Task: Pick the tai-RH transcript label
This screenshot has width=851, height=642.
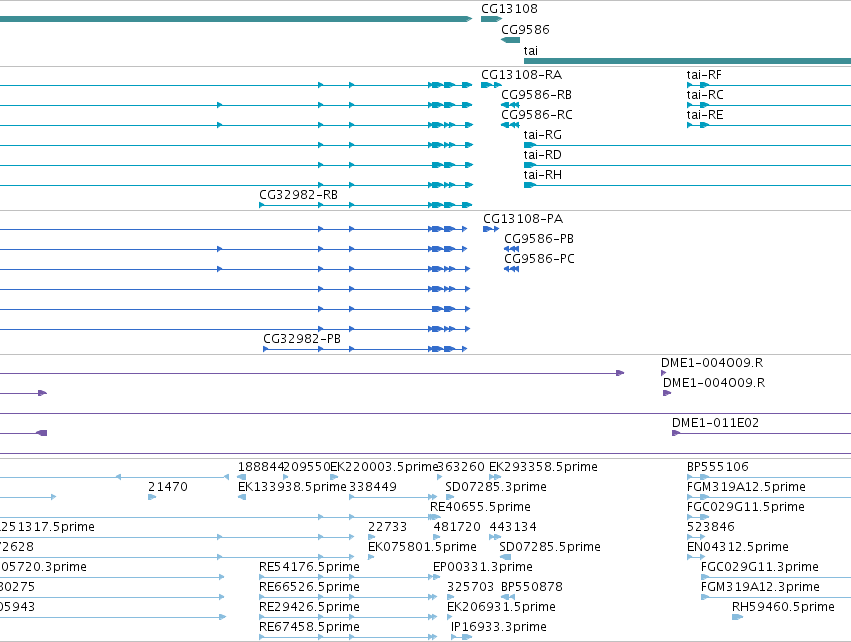Action: click(x=543, y=175)
